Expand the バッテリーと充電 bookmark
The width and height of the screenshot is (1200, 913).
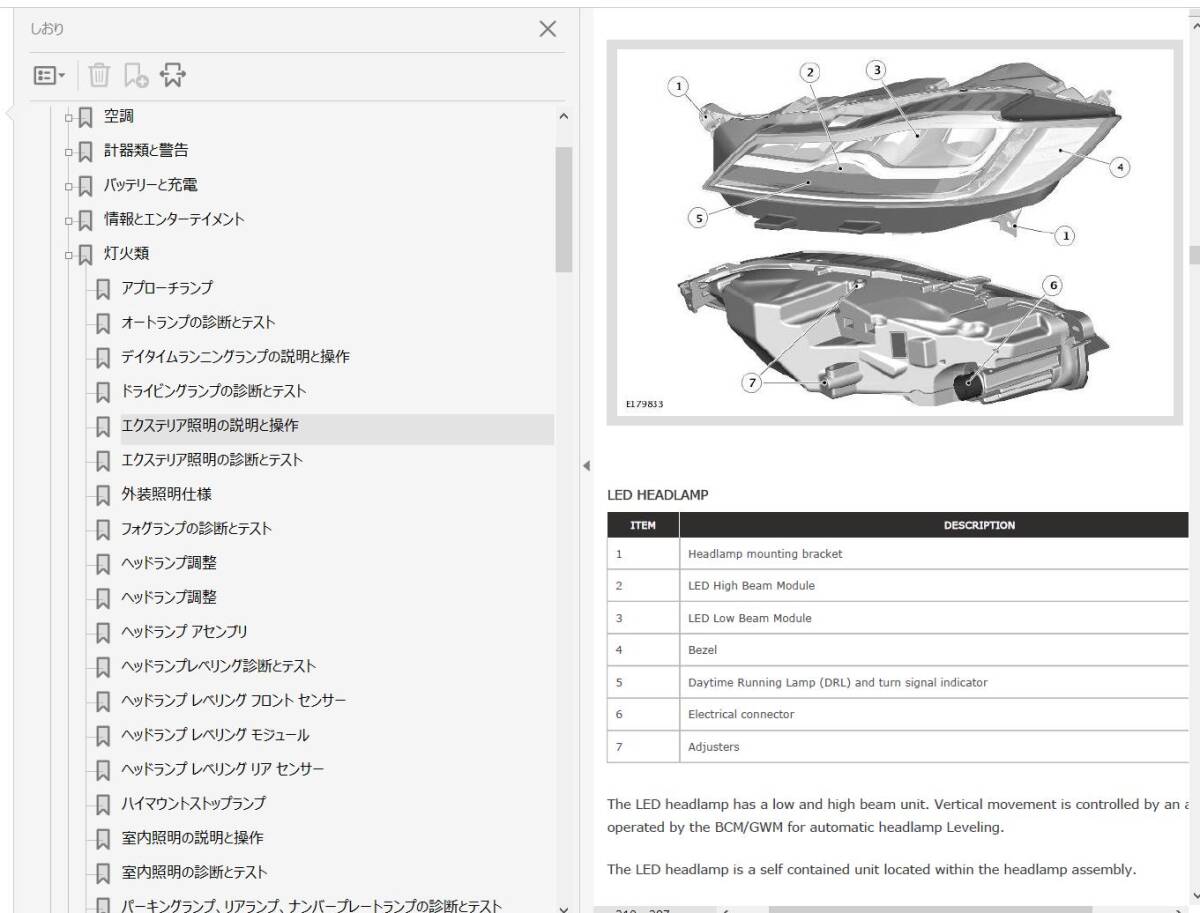click(68, 184)
